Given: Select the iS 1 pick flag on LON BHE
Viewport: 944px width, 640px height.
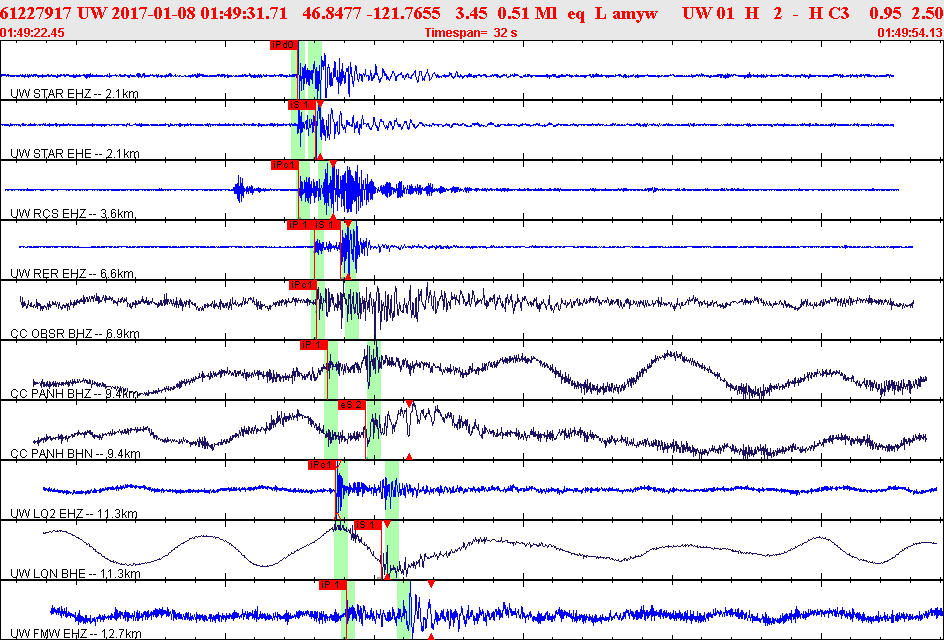Looking at the screenshot, I should coord(367,525).
